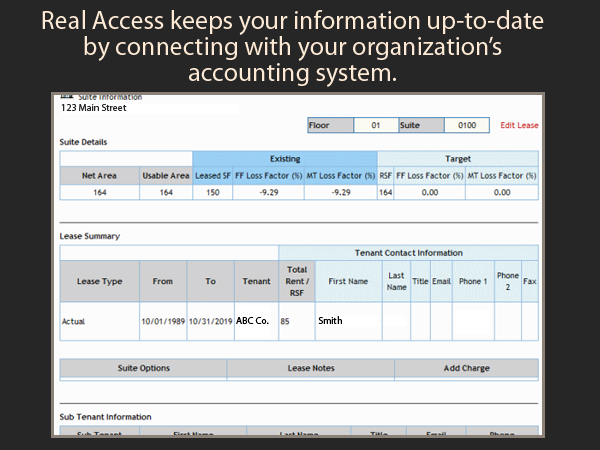This screenshot has height=450, width=600.
Task: Click the RSF column header
Action: click(x=385, y=176)
